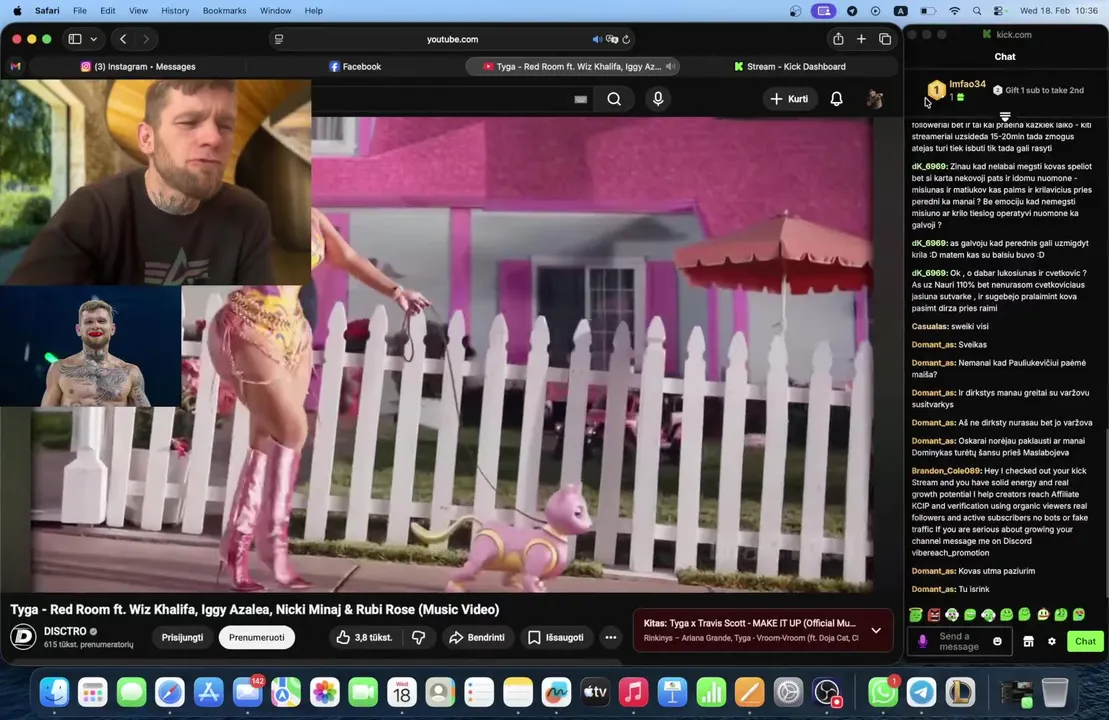Show Safari tab overview

[x=885, y=39]
